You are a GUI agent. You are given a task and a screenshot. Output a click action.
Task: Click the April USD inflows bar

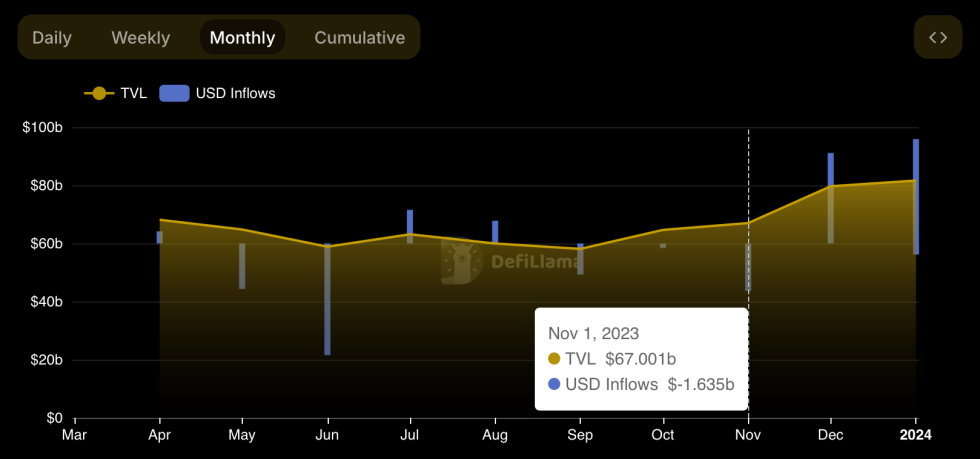[159, 237]
